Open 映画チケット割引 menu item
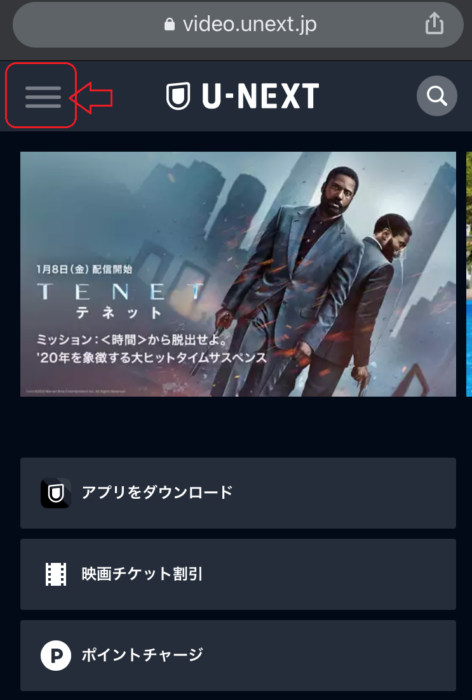Viewport: 472px width, 700px height. tap(238, 574)
